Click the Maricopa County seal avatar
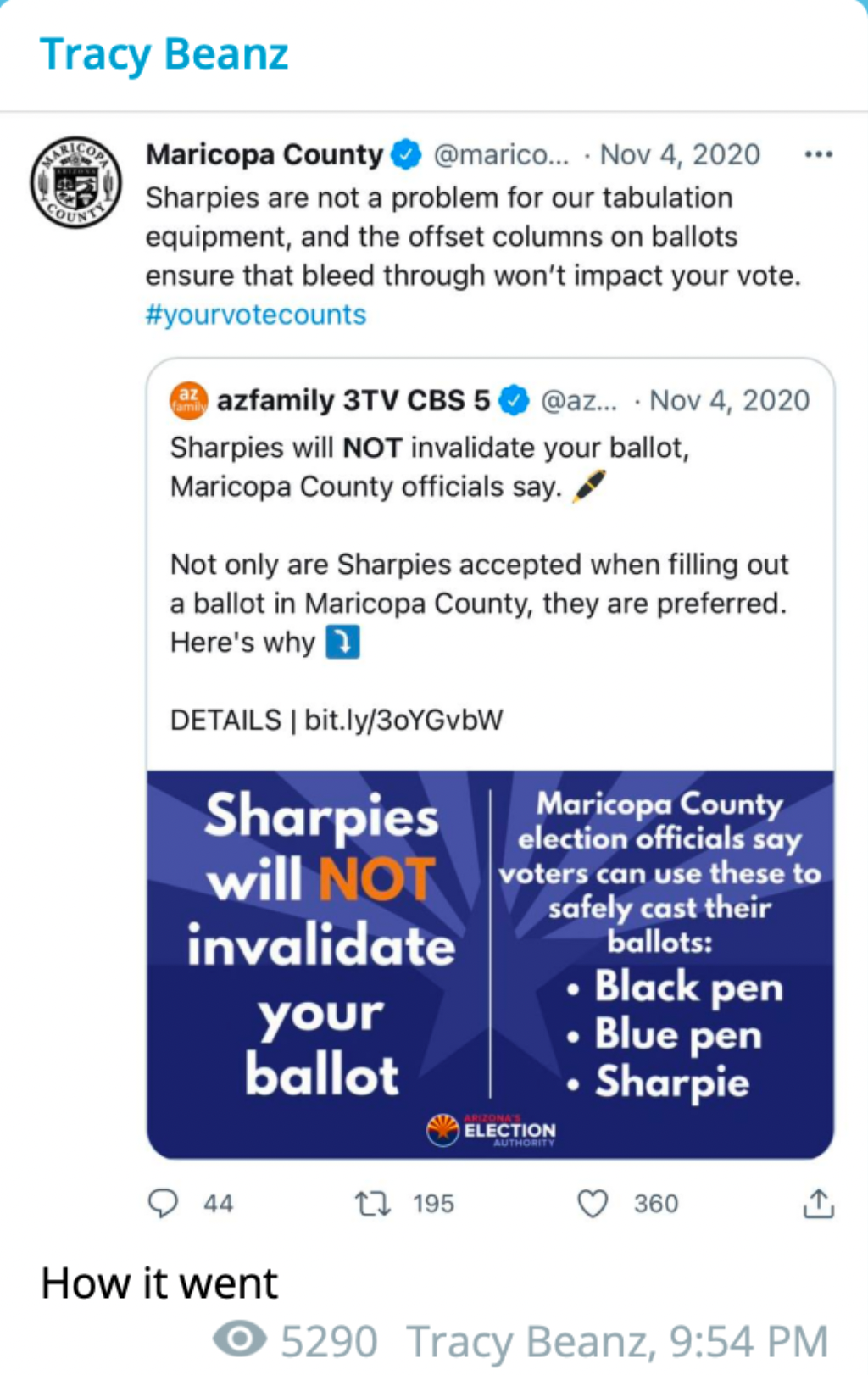Screen dimensions: 868x1375 [x=76, y=183]
